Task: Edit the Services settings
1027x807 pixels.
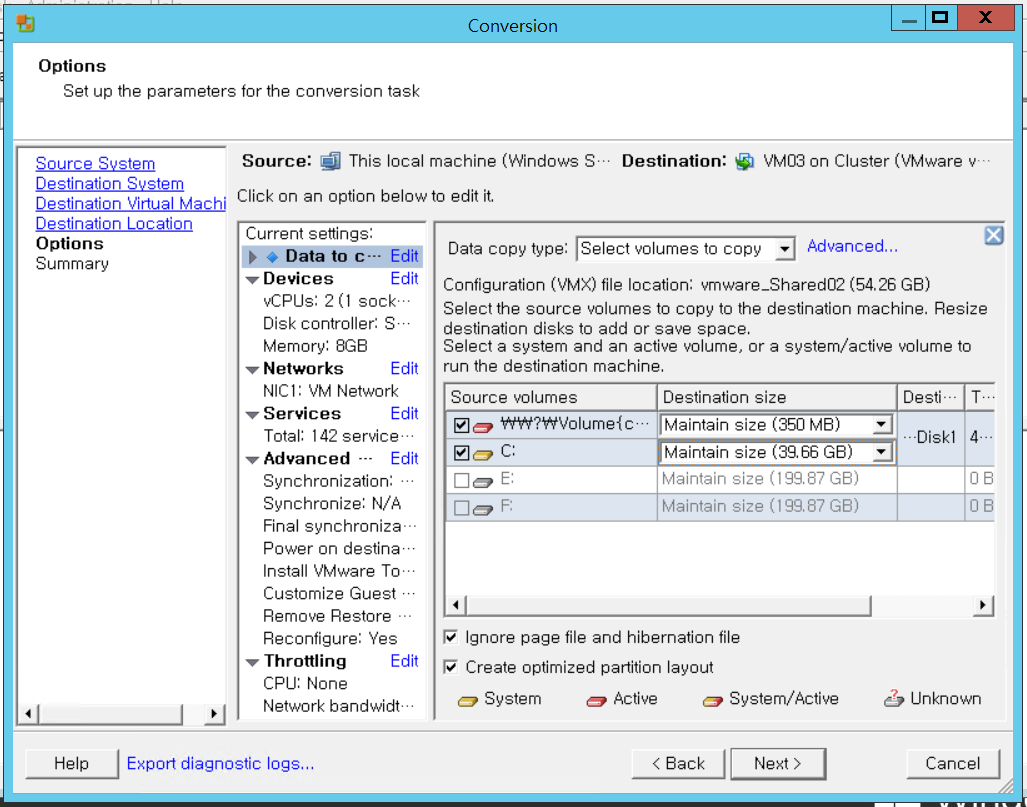Action: (404, 413)
